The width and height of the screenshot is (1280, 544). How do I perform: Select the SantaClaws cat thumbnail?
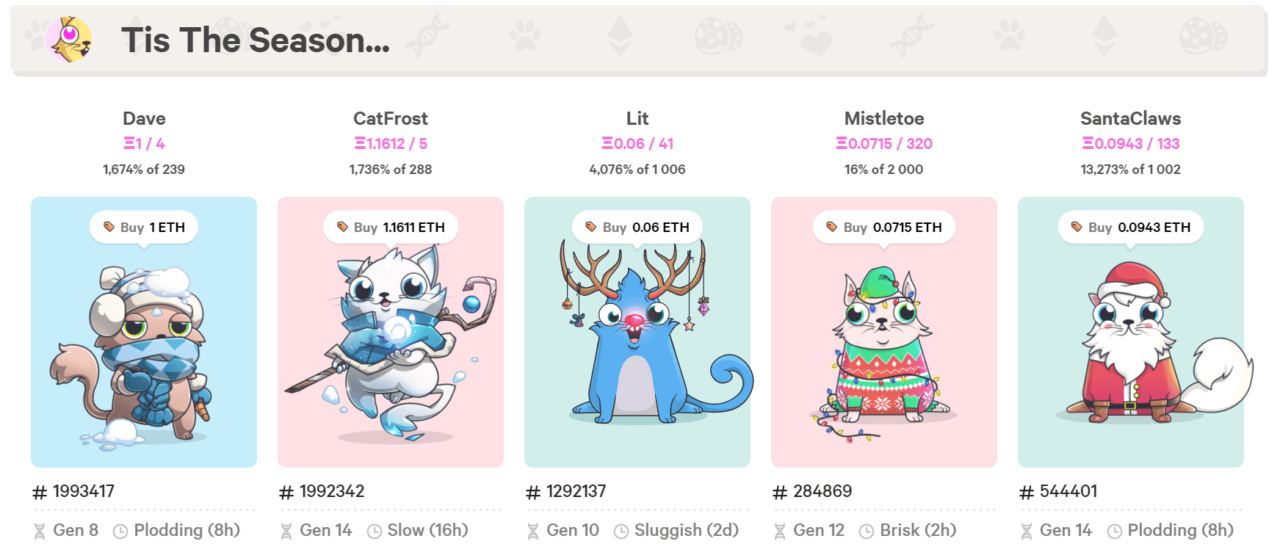(x=1131, y=332)
